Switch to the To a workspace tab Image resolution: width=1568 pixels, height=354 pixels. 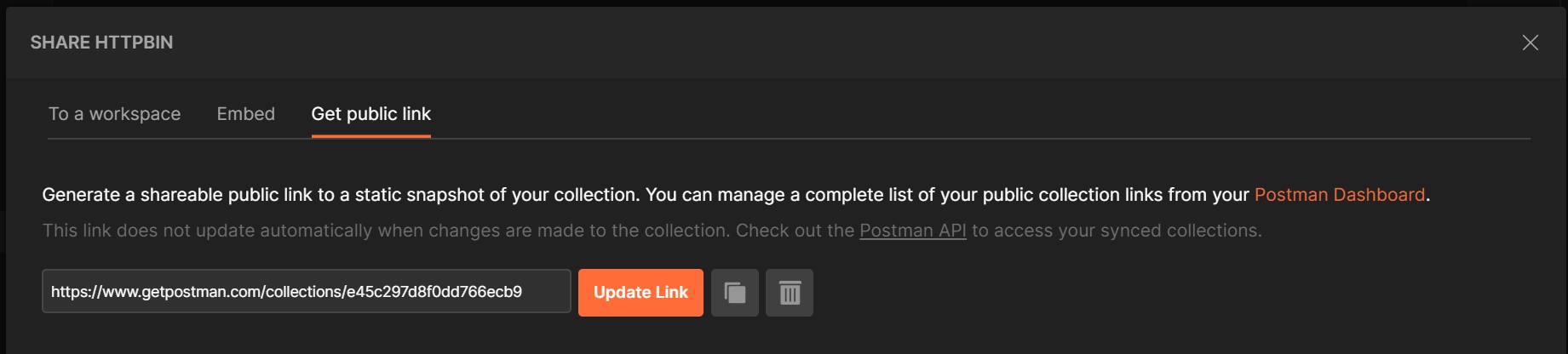pos(114,114)
